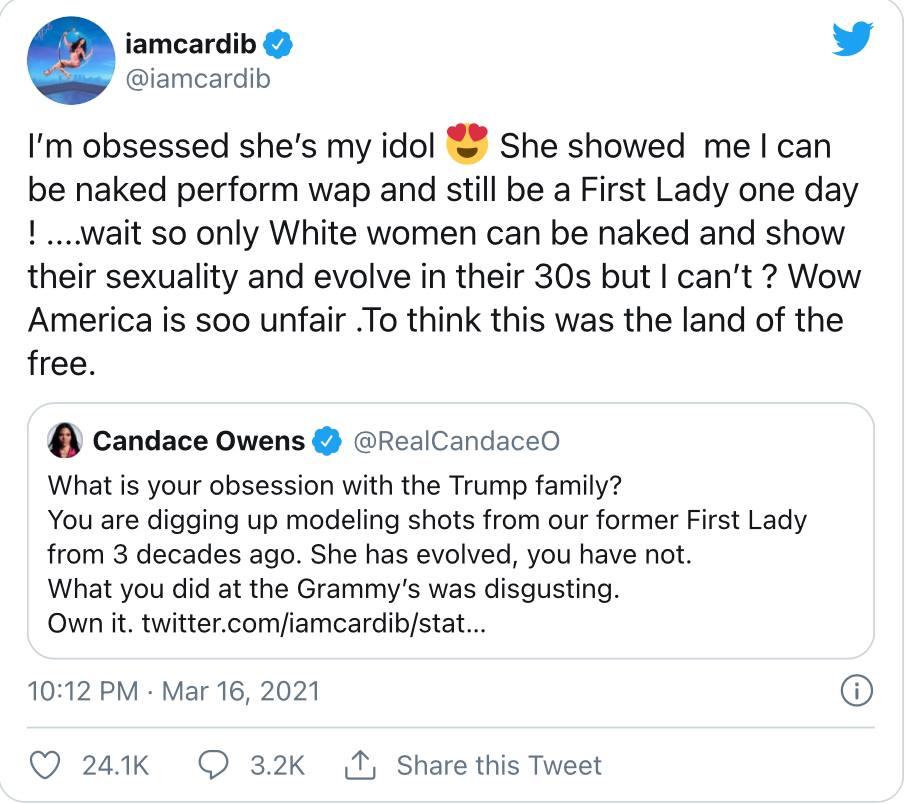Follow the twitter.com/iamcardib/stat... link
907x804 pixels.
[315, 623]
